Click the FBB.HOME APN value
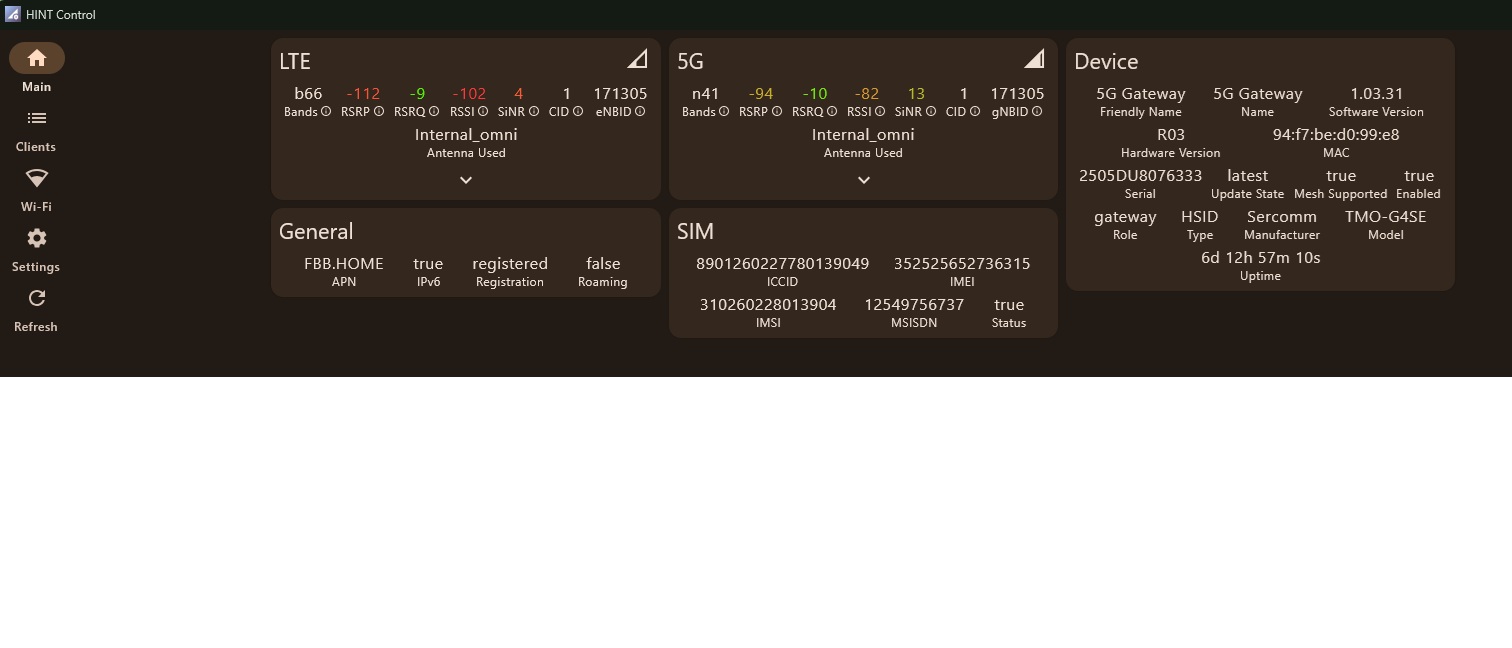1512x648 pixels. click(343, 264)
